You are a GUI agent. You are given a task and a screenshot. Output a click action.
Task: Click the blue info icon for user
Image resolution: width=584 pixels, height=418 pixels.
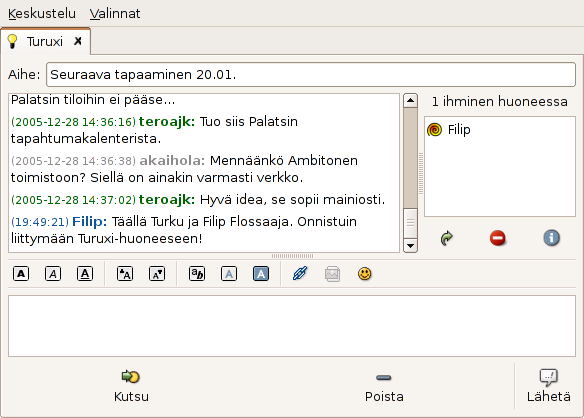click(x=551, y=238)
